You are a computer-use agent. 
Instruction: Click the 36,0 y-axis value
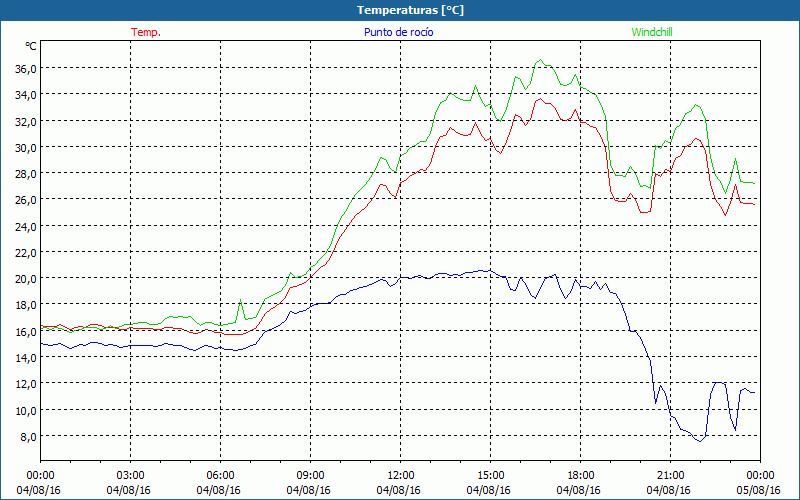(26, 68)
